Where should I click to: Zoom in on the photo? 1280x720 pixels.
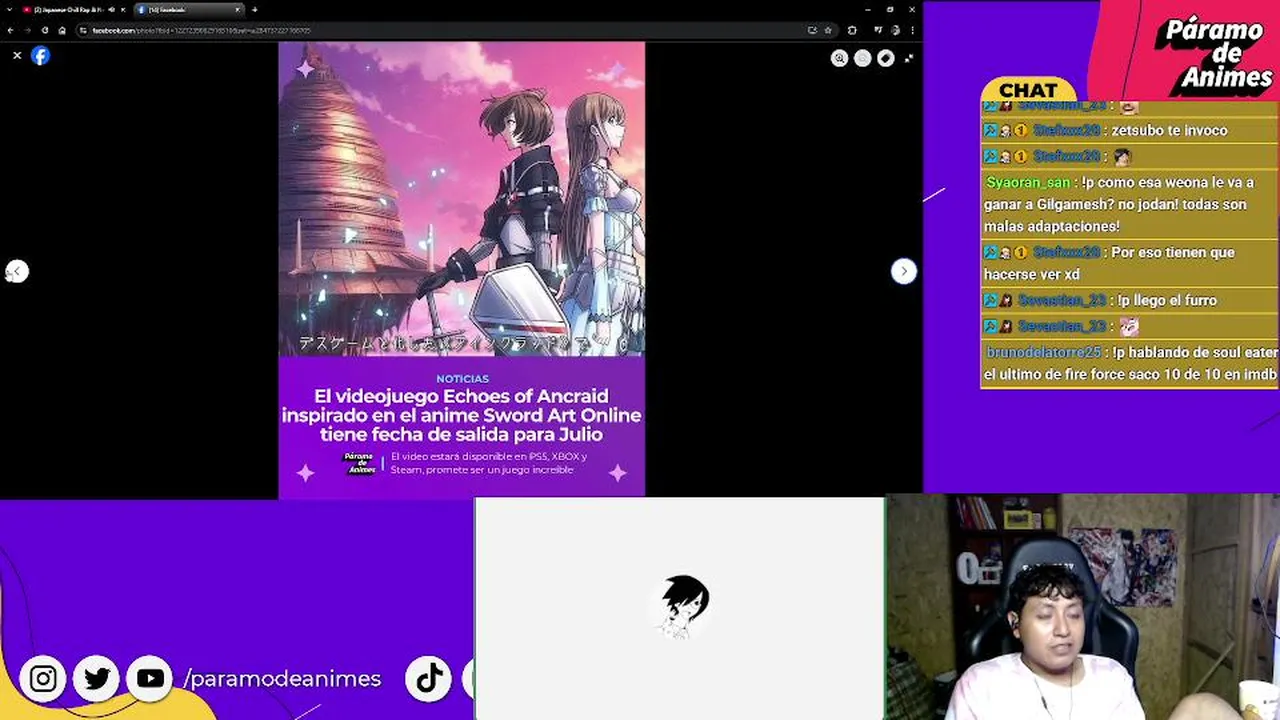click(840, 58)
